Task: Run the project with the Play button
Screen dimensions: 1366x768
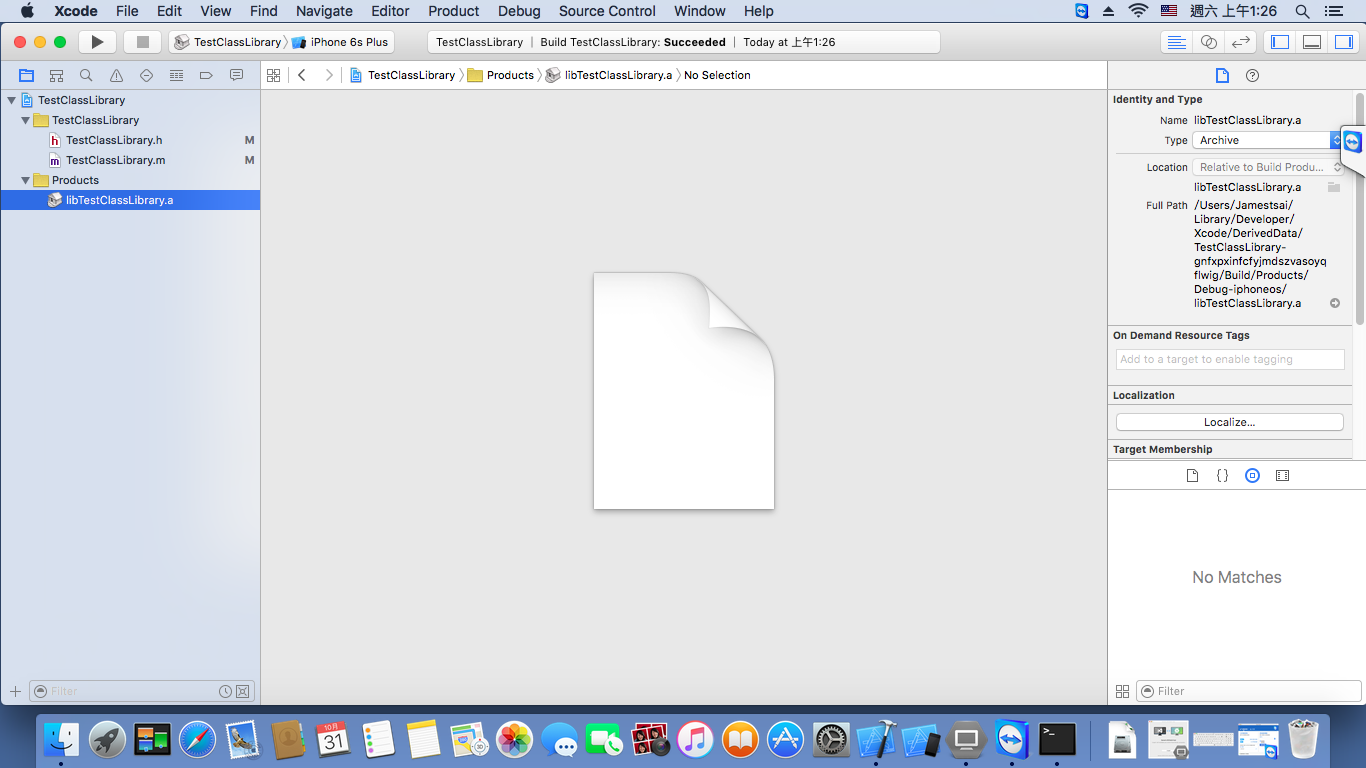Action: (x=97, y=42)
